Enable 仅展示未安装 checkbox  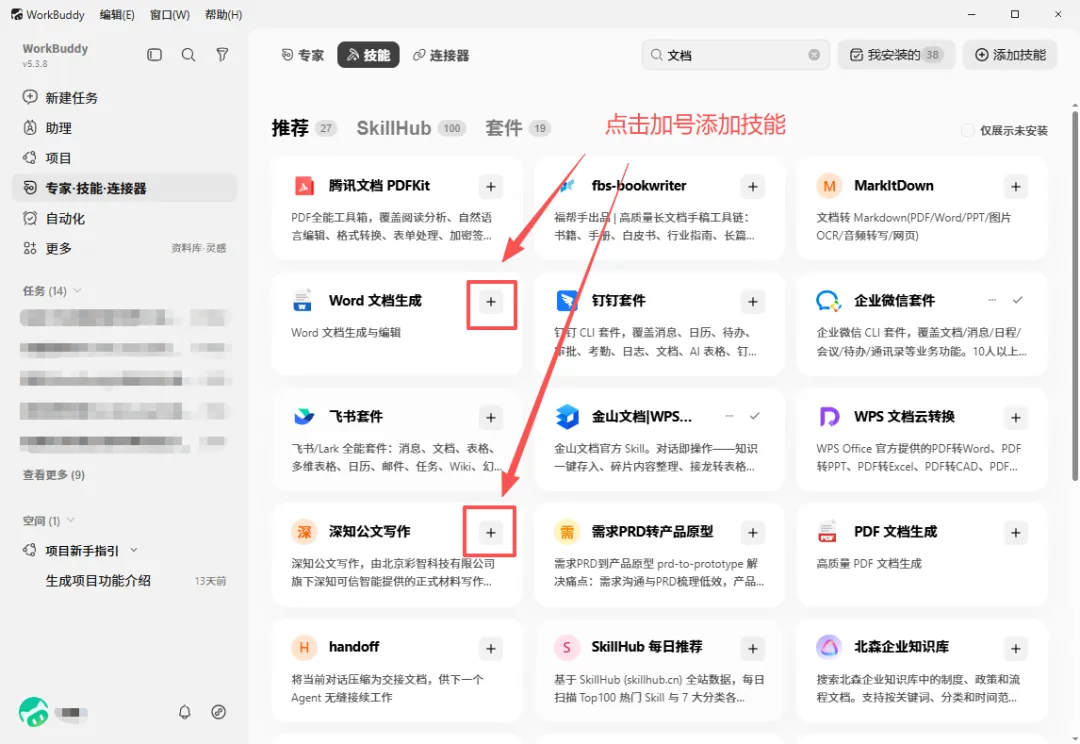pyautogui.click(x=967, y=130)
